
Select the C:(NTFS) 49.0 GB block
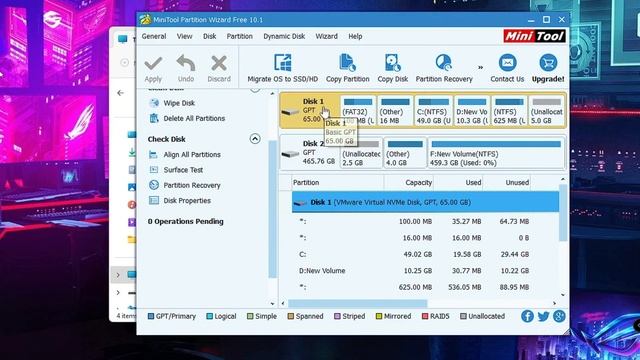pos(433,111)
